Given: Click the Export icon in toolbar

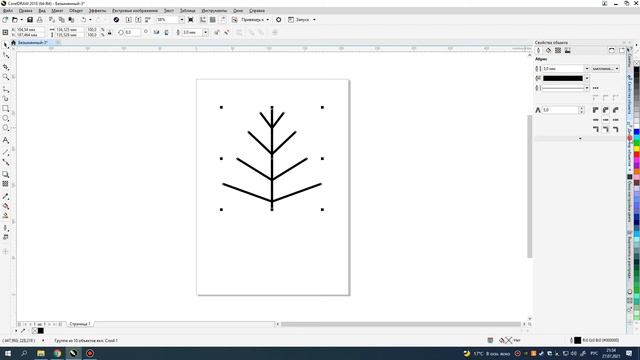Looking at the screenshot, I should pos(138,20).
